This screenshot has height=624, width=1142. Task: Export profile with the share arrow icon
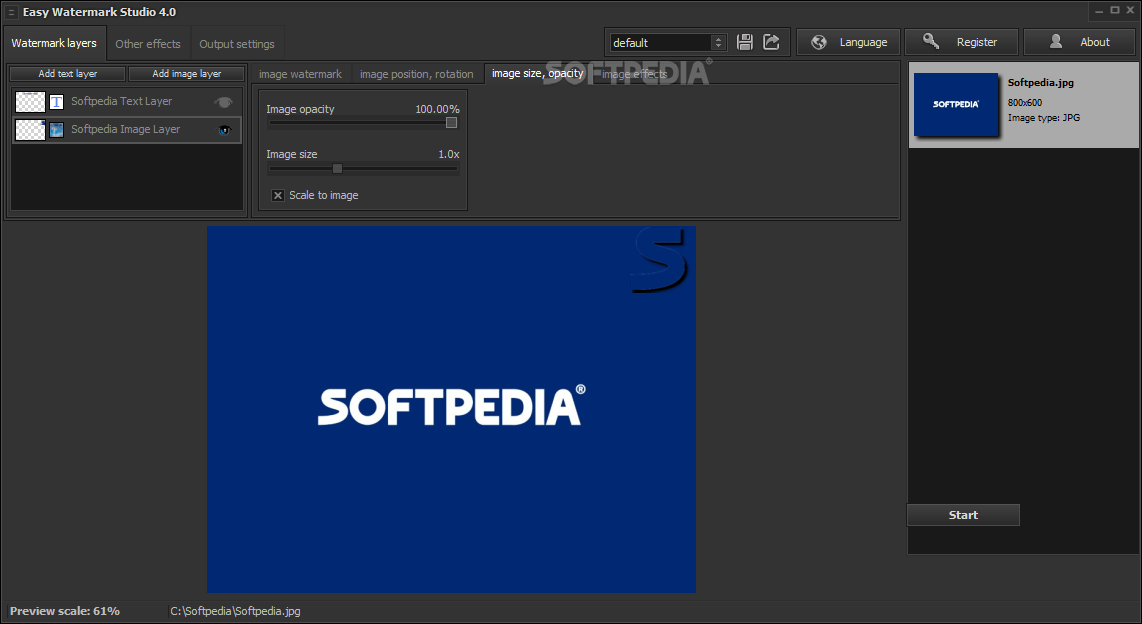(x=771, y=42)
